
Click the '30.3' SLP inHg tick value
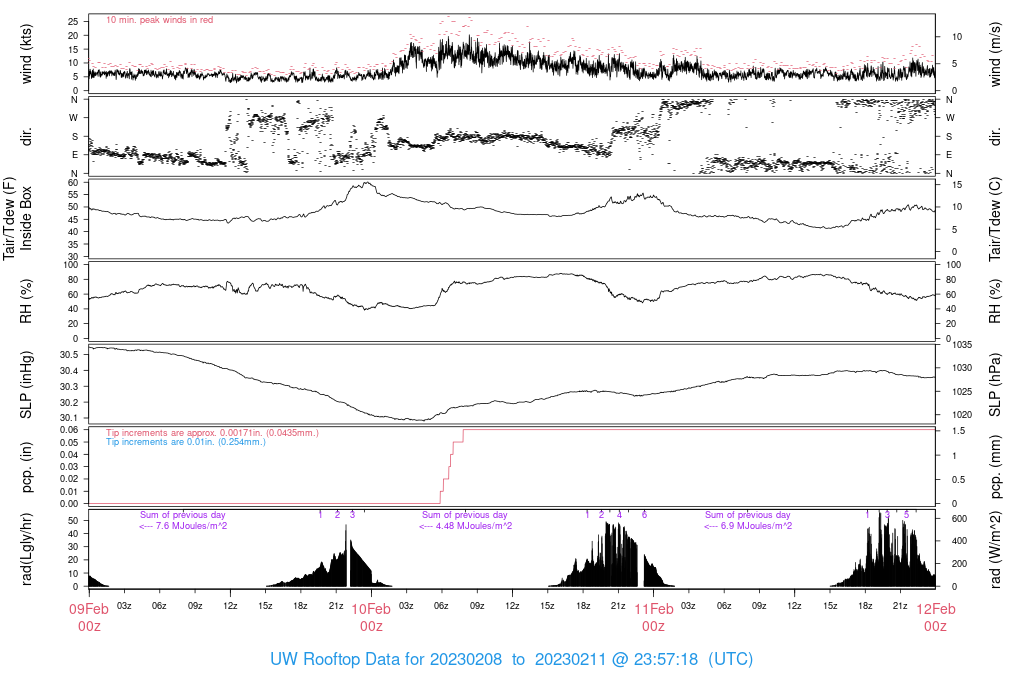point(69,387)
